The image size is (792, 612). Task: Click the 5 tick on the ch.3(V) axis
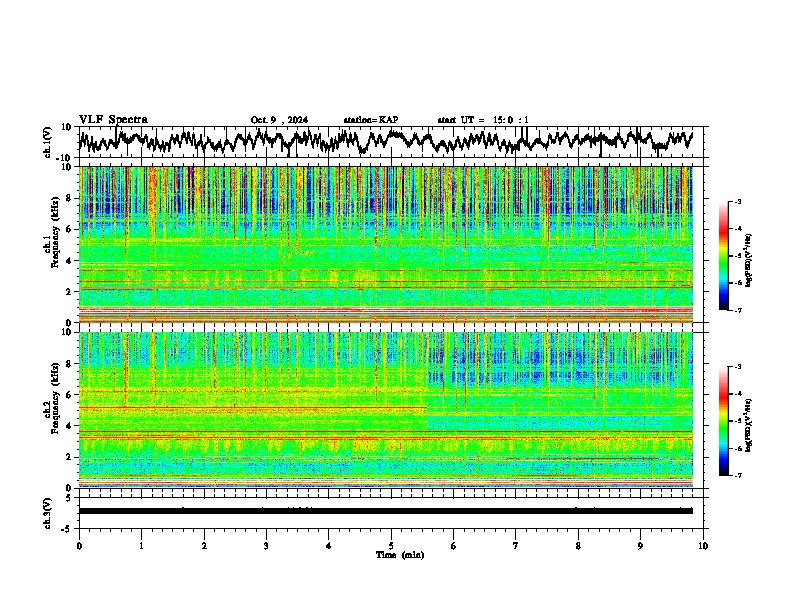pyautogui.click(x=69, y=498)
